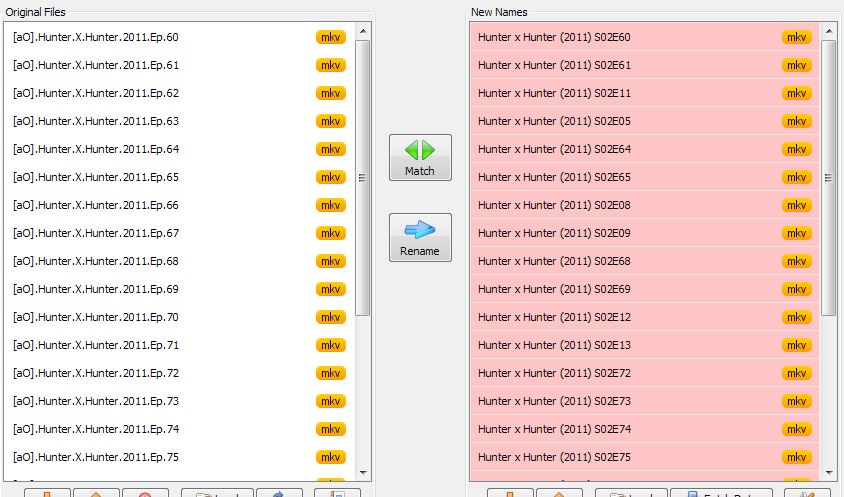
Task: Select new name Hunter x Hunter (2011) S02E05
Action: [645, 121]
